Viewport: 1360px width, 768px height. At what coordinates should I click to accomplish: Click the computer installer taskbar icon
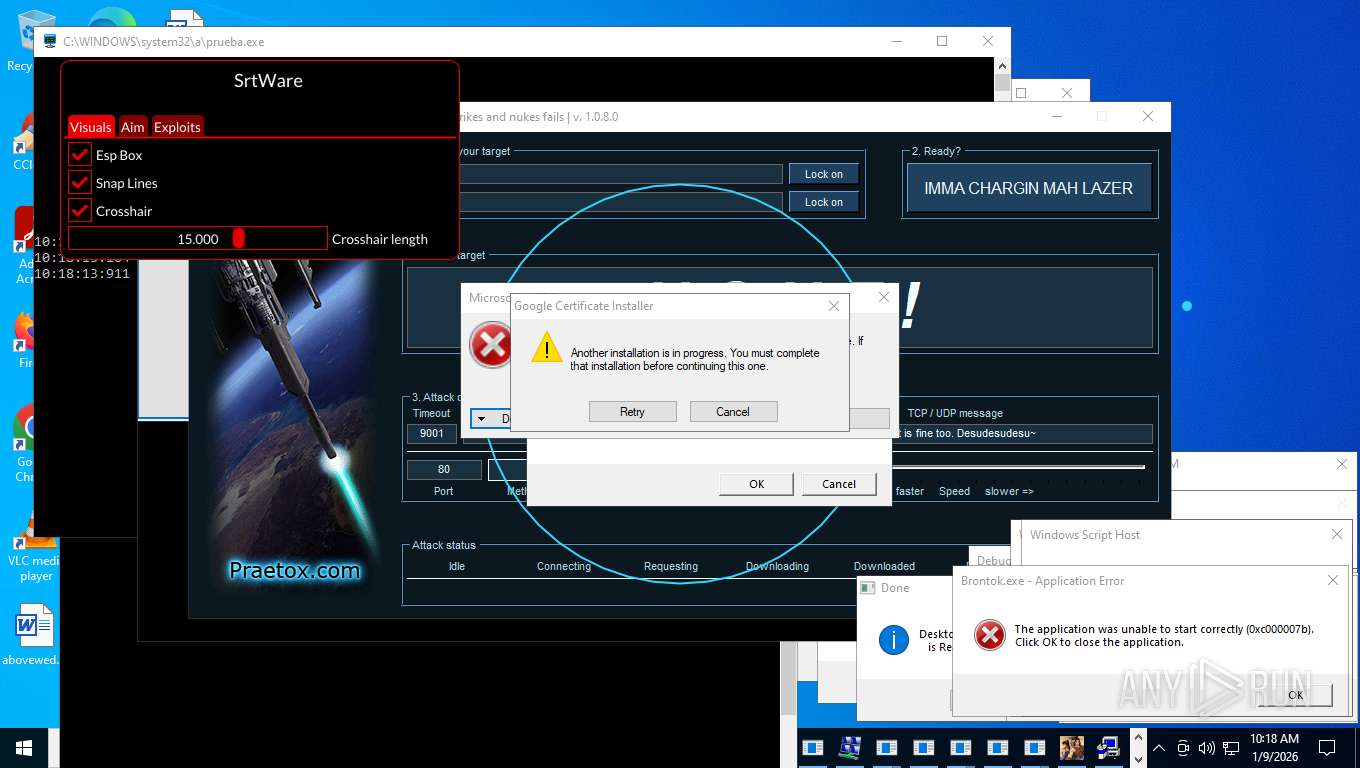click(1107, 747)
